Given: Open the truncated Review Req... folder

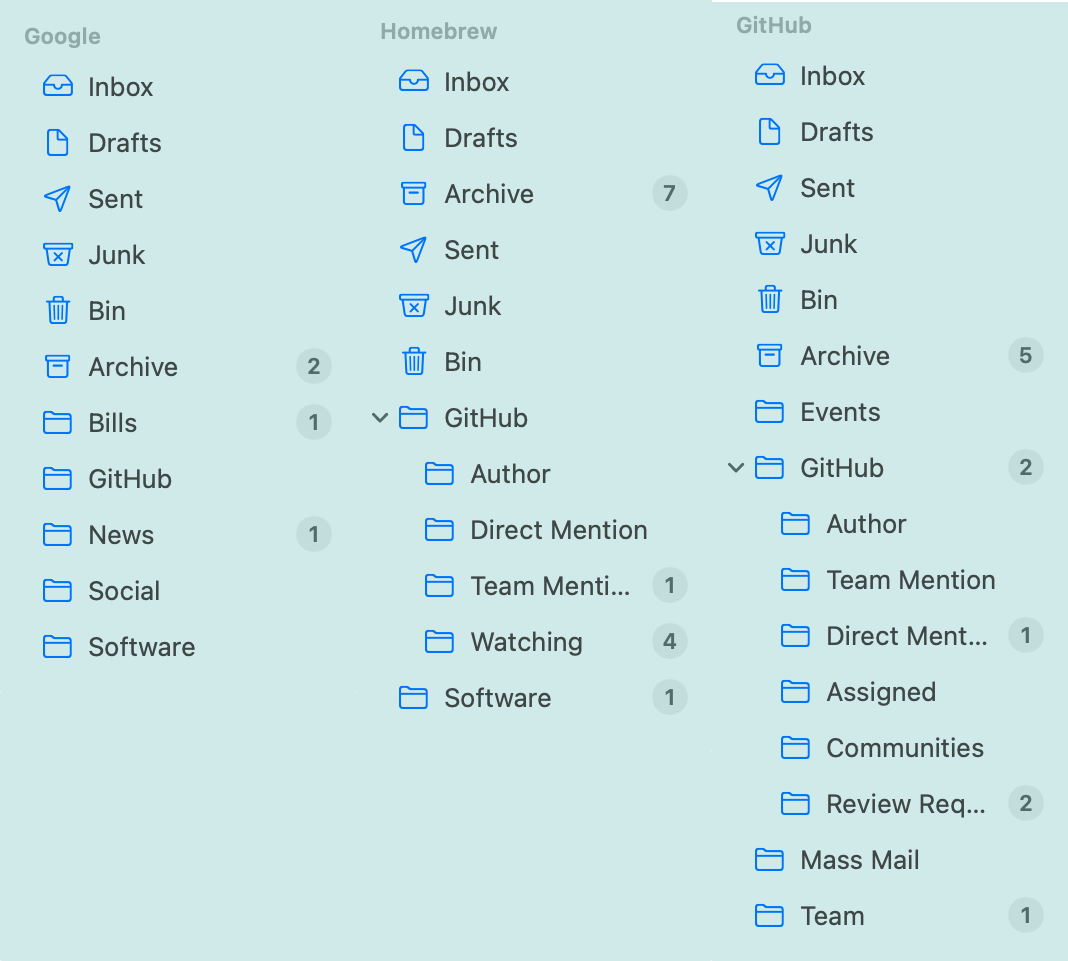Looking at the screenshot, I should pos(906,804).
